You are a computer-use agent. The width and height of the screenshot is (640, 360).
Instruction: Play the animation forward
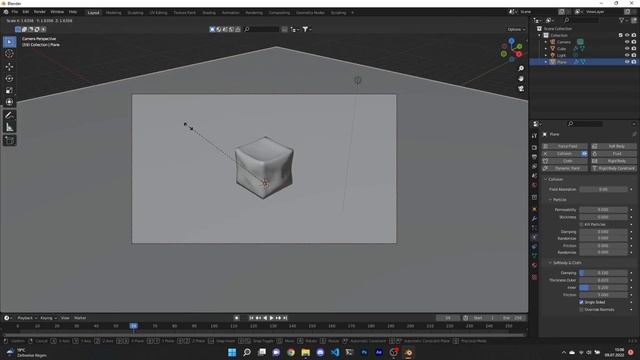(x=272, y=318)
